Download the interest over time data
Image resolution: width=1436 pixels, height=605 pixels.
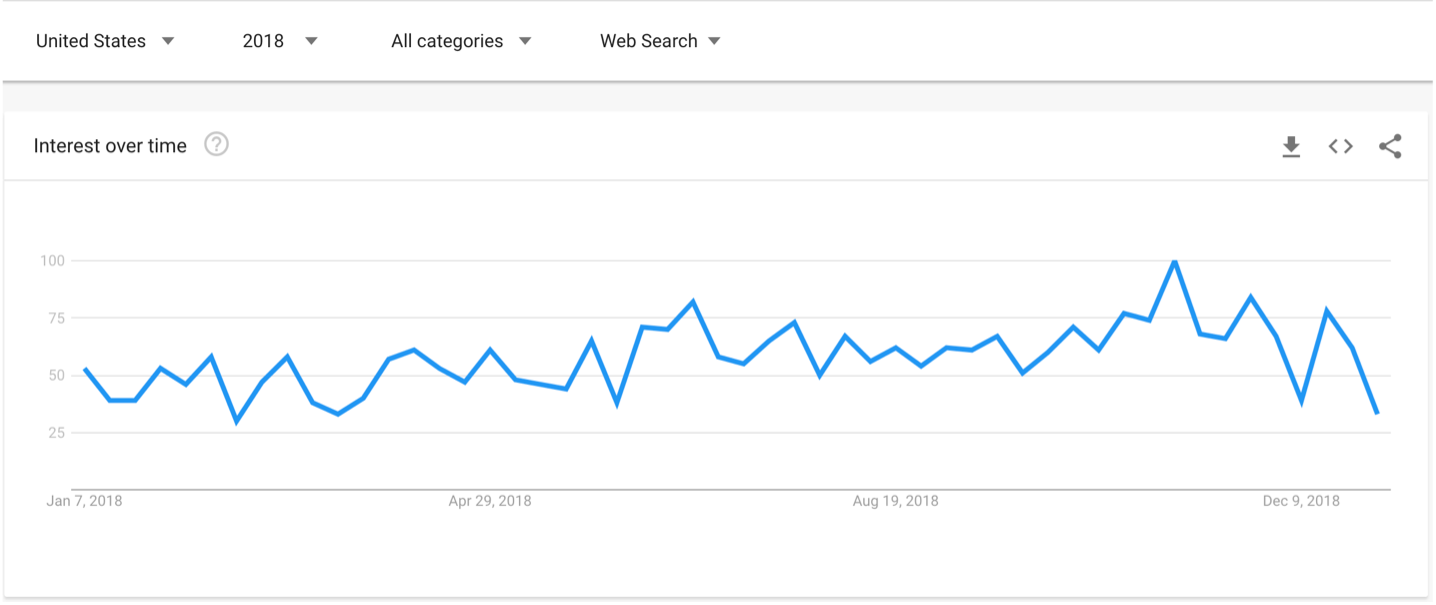coord(1291,147)
